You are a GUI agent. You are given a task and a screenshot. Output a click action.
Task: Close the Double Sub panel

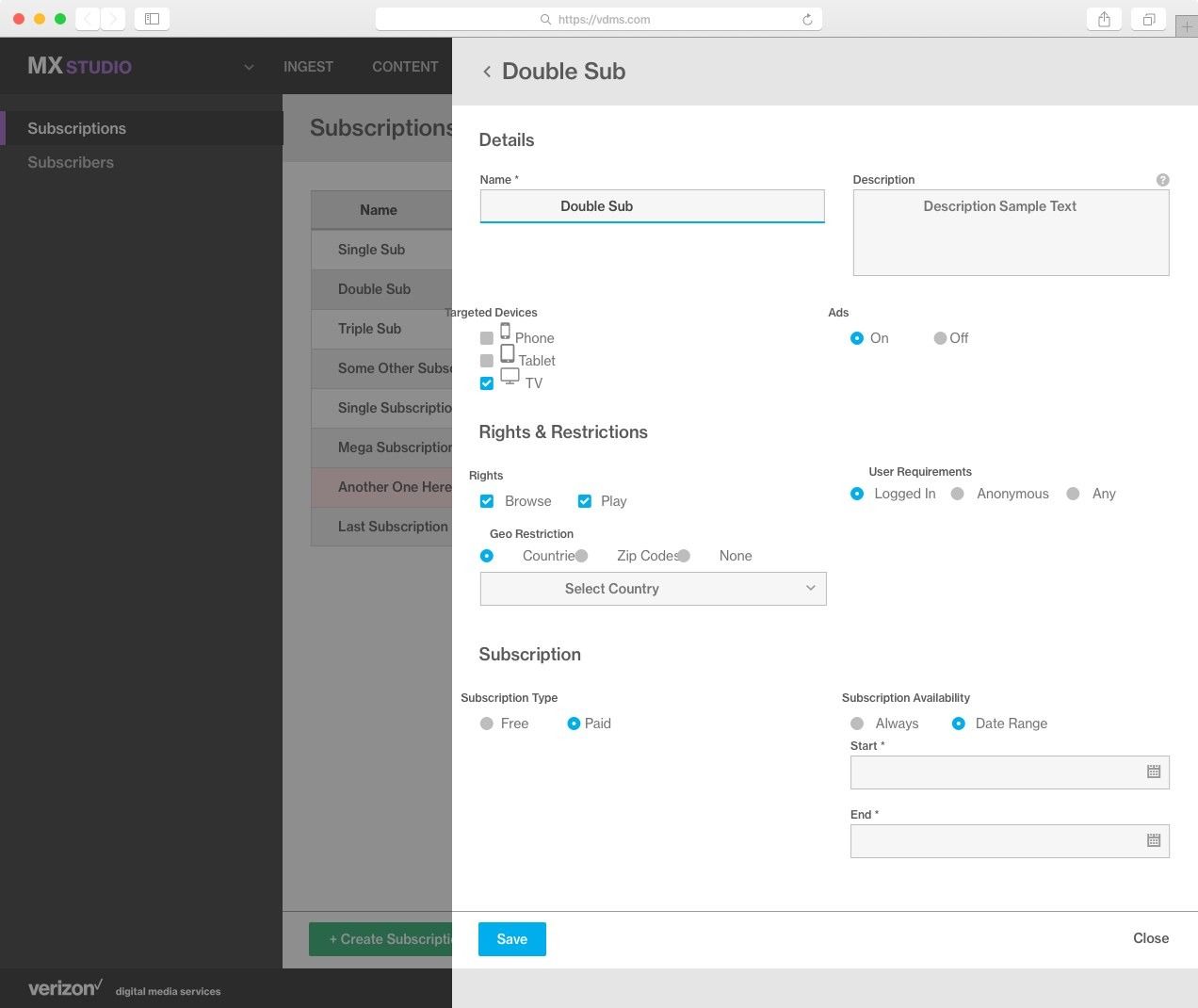[x=1151, y=938]
